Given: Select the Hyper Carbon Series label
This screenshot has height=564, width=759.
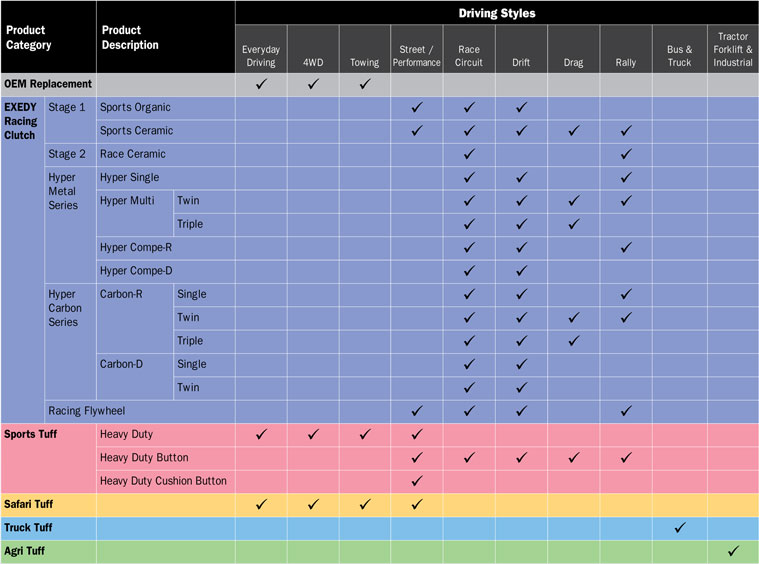Looking at the screenshot, I should pos(67,308).
